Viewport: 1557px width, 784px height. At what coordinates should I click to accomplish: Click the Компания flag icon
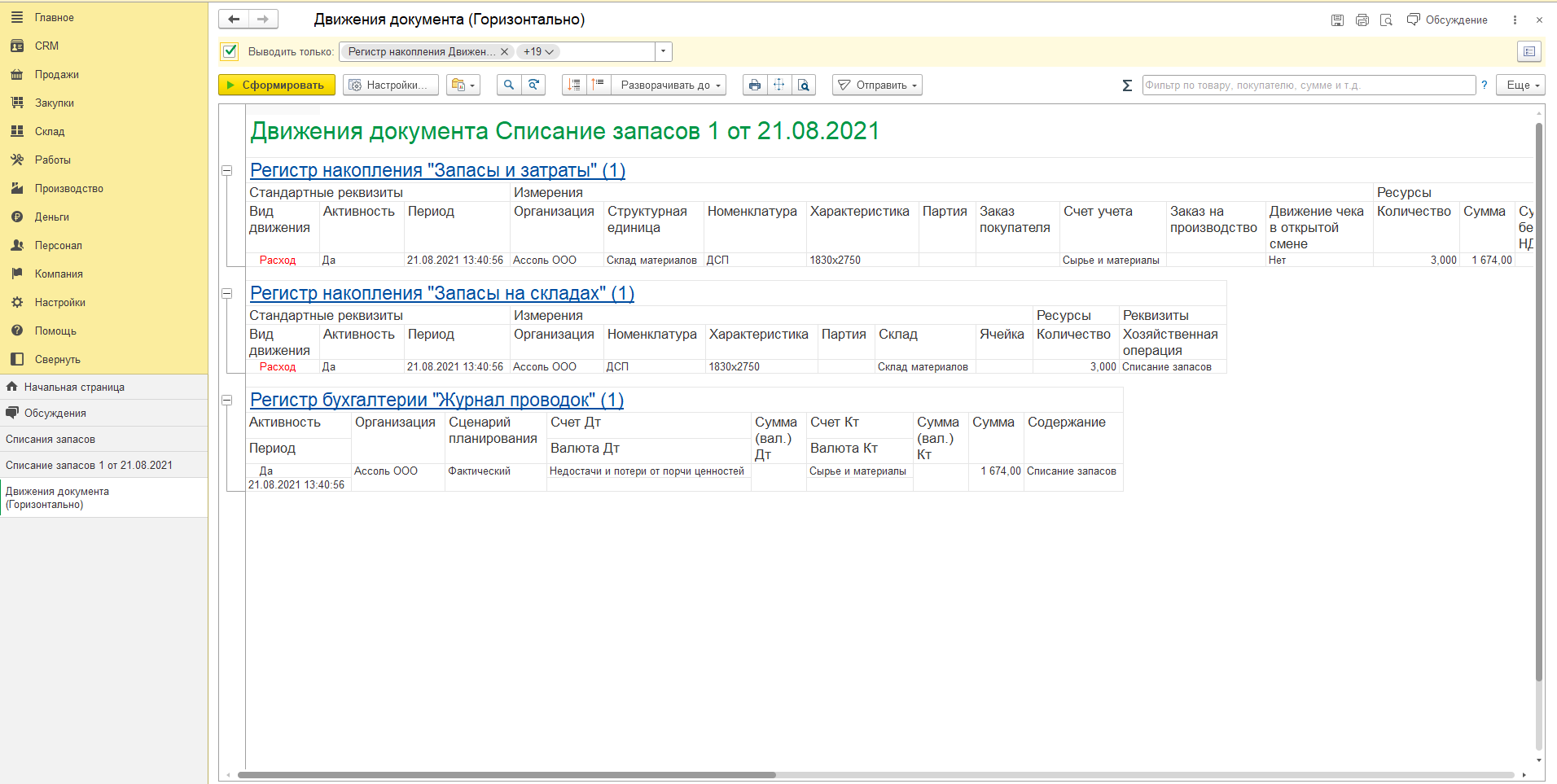coord(17,274)
